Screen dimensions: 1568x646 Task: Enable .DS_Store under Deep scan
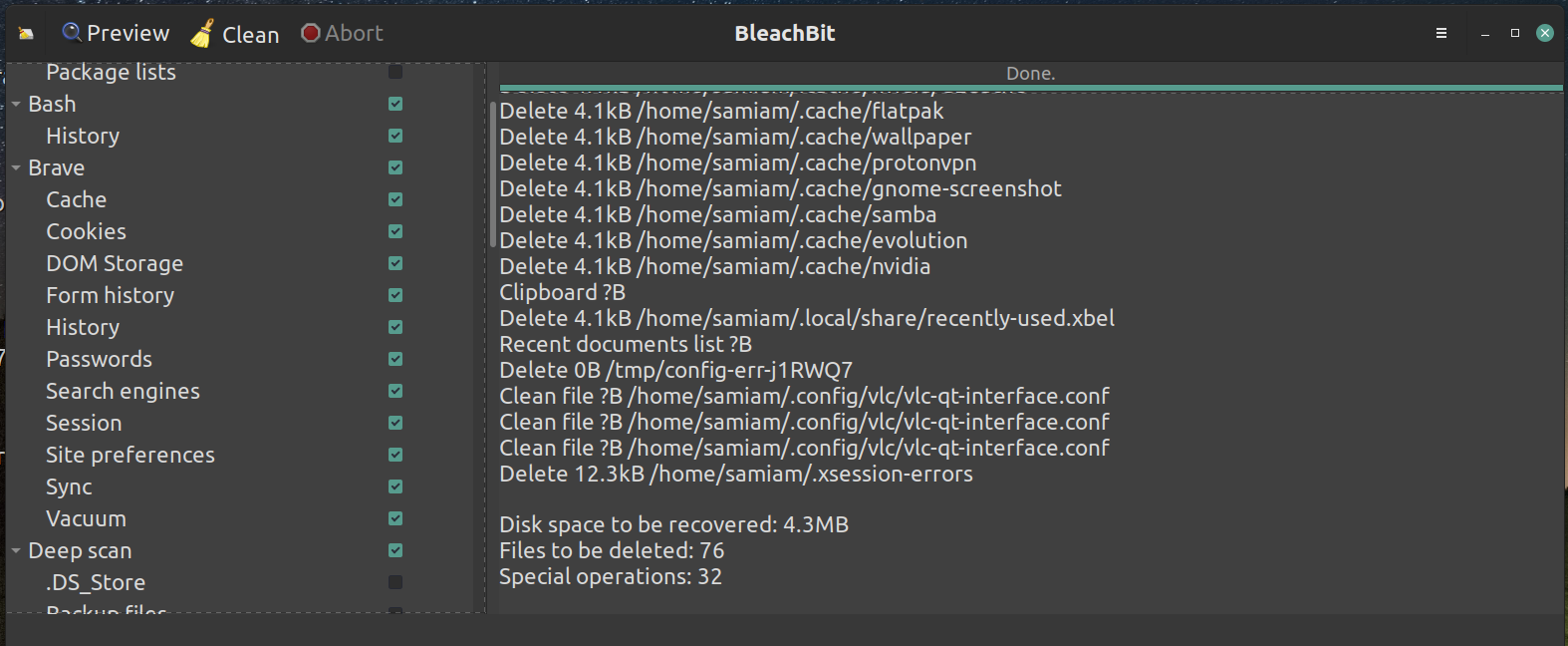(x=394, y=582)
